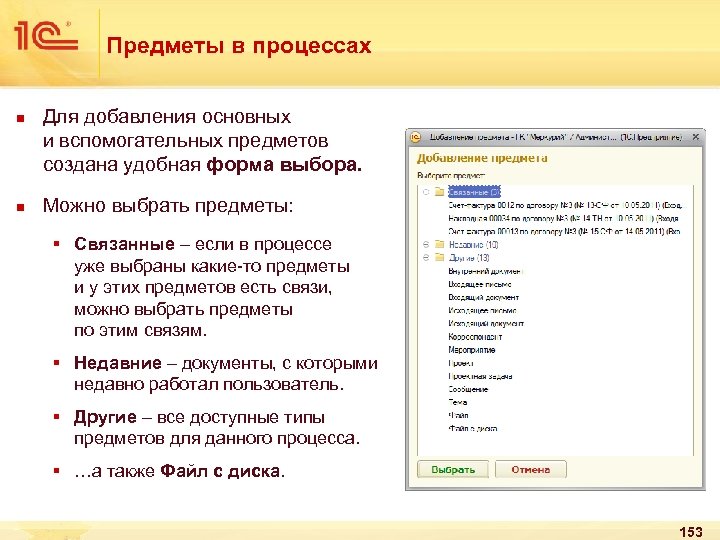This screenshot has height=540, width=720.
Task: Select the Другие (13) tree row
Action: pos(469,258)
